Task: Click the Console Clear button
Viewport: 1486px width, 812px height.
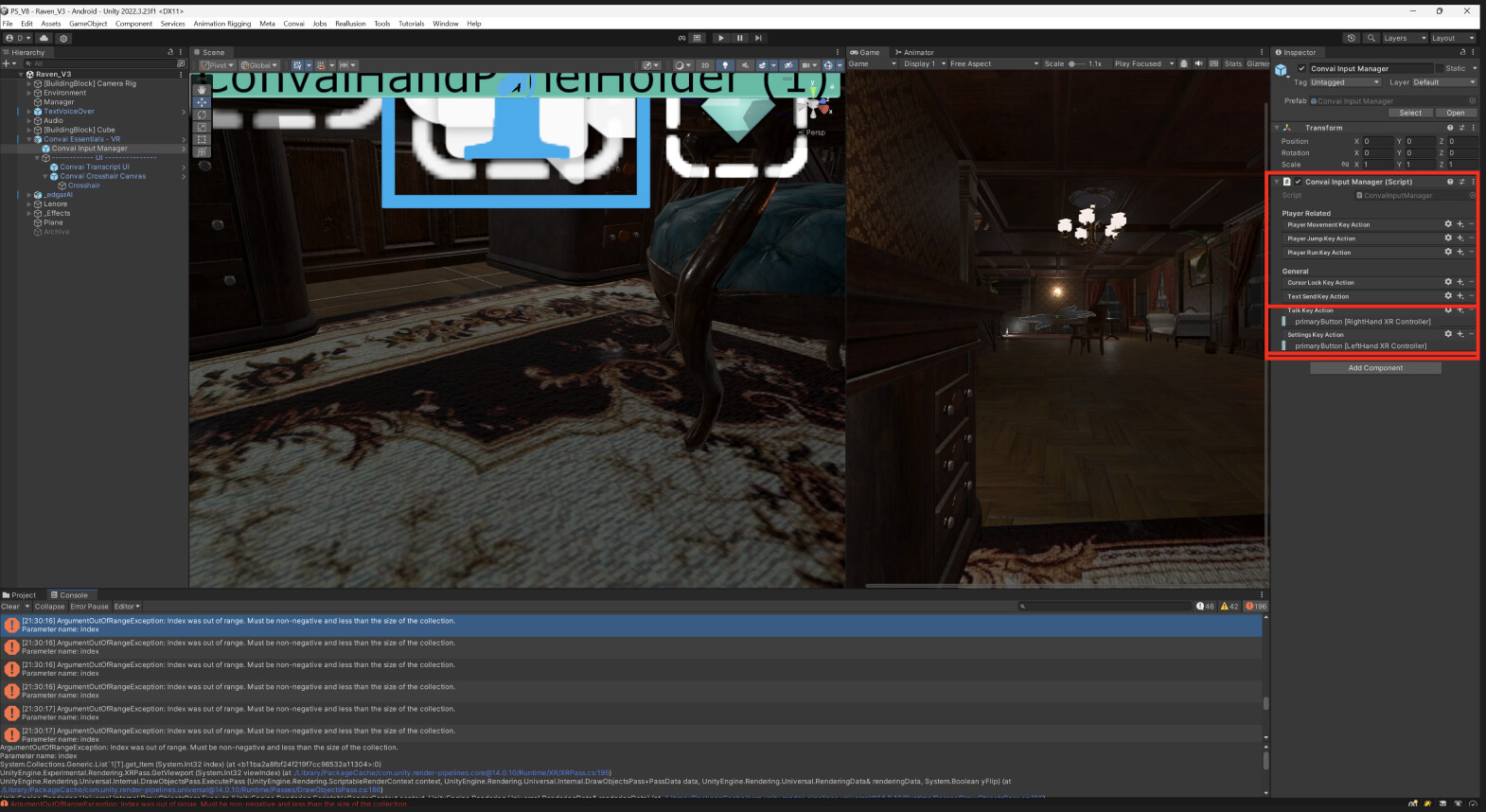Action: (10, 607)
